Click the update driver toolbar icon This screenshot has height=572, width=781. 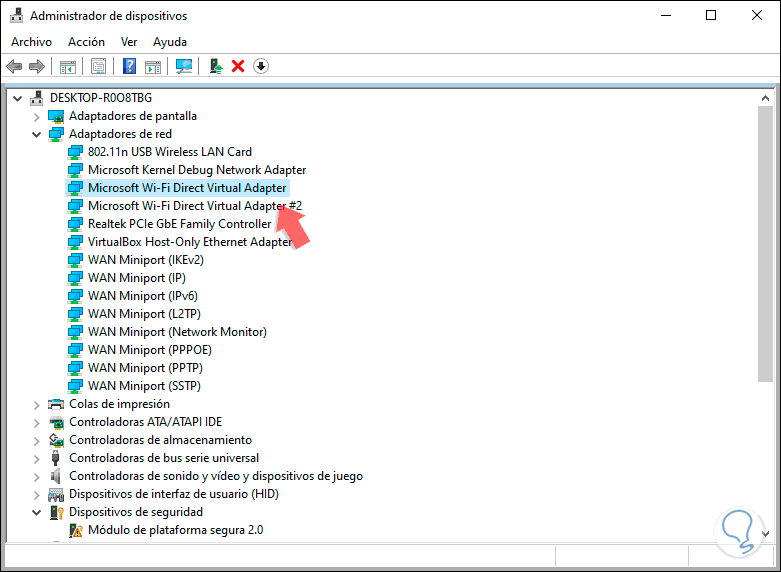coord(215,66)
